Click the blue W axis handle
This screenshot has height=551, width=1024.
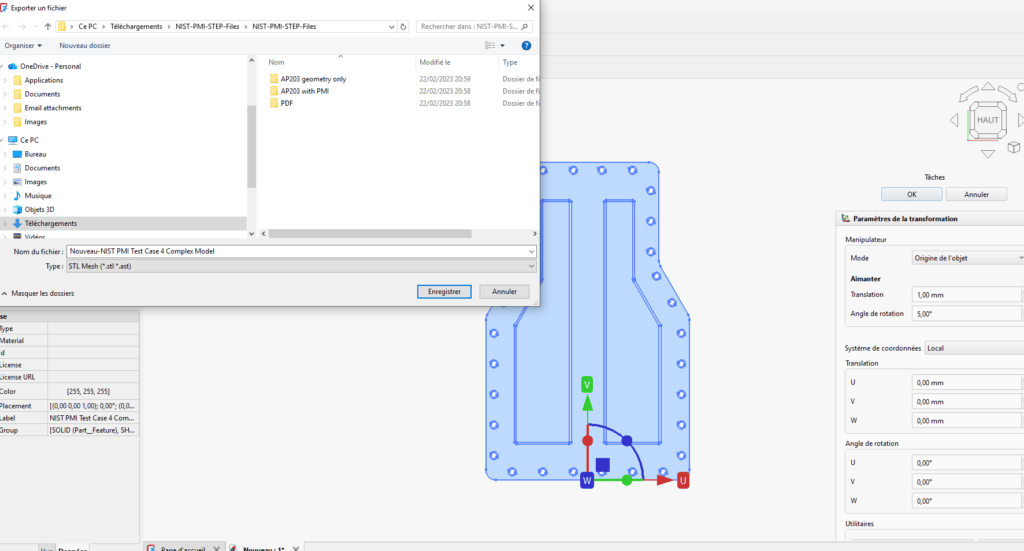[x=586, y=481]
